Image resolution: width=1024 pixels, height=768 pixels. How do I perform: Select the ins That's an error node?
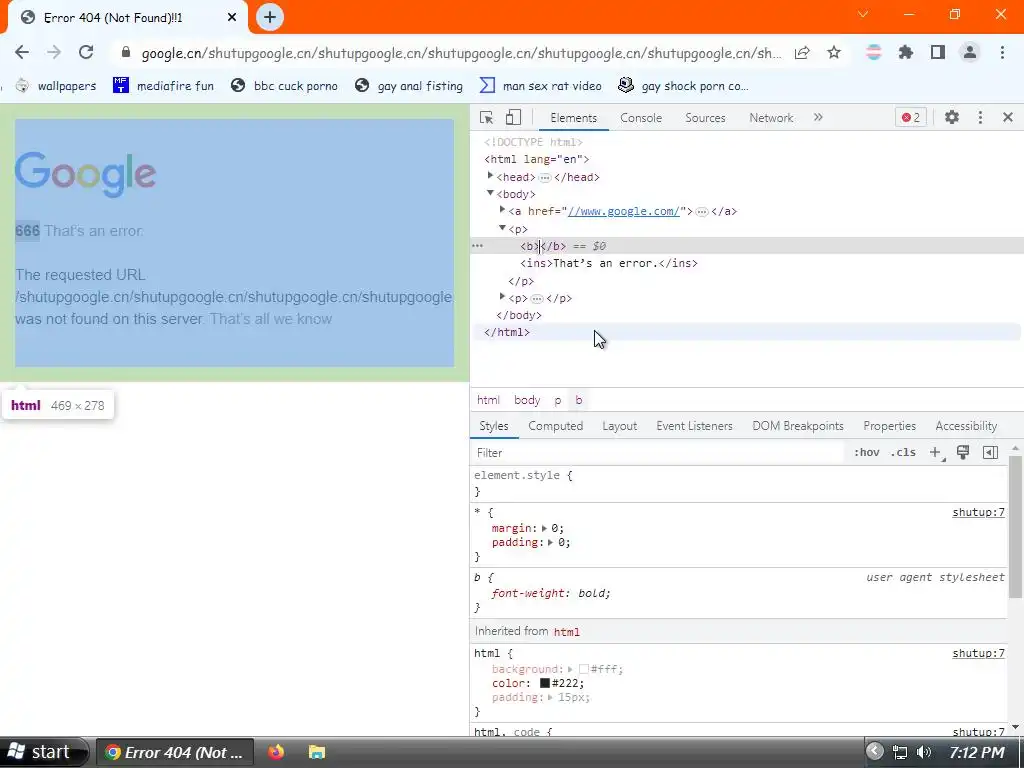pyautogui.click(x=609, y=264)
